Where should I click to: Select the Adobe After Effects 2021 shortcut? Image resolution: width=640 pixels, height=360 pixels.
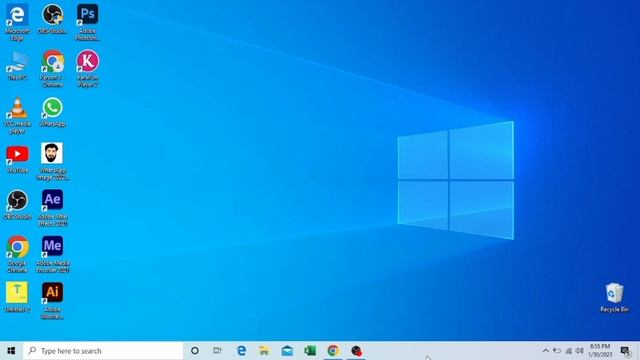click(x=52, y=208)
